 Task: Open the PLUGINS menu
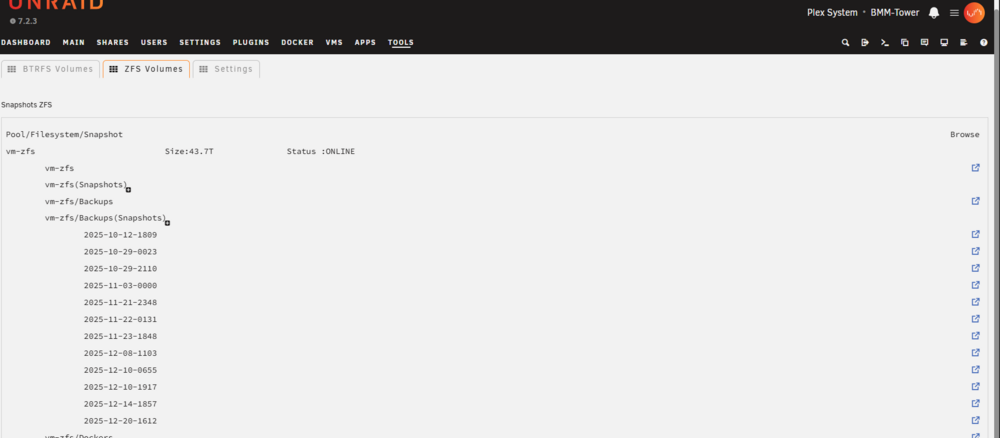251,43
